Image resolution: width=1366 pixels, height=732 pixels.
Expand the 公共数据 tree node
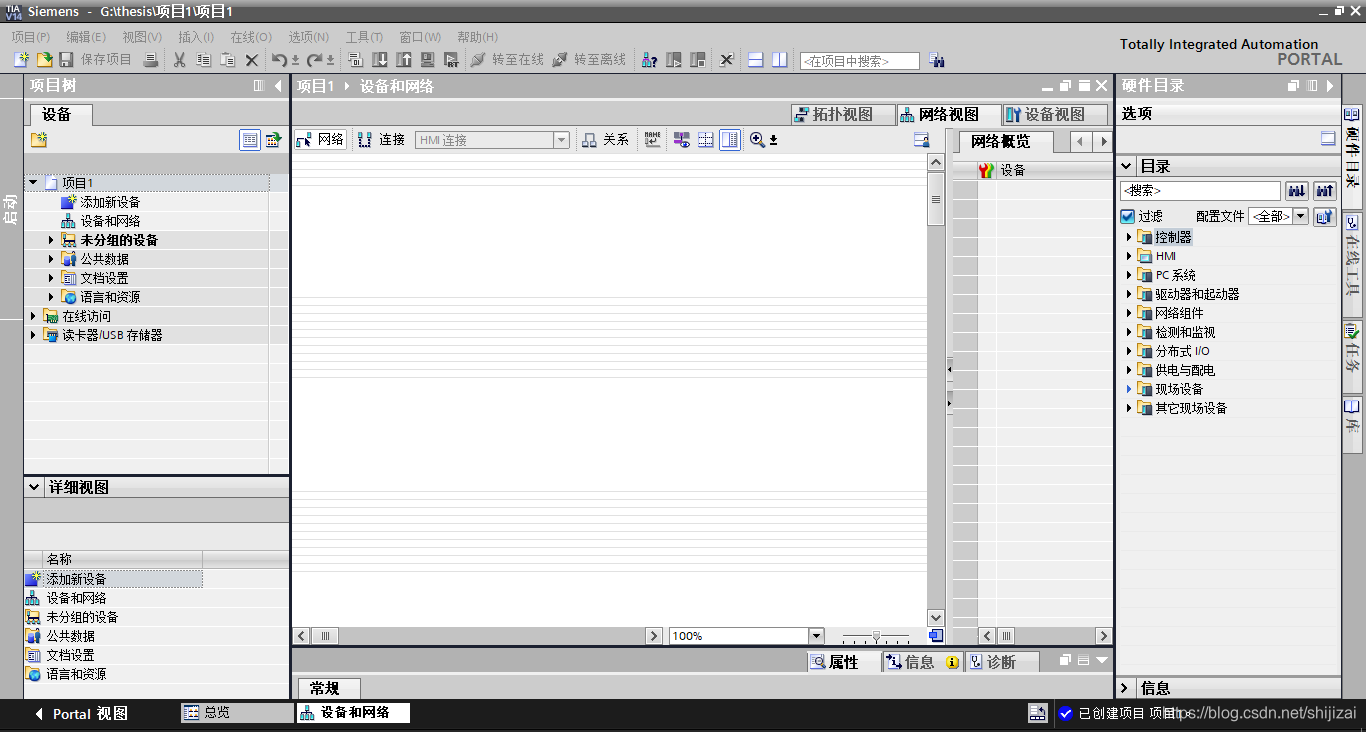click(x=52, y=259)
